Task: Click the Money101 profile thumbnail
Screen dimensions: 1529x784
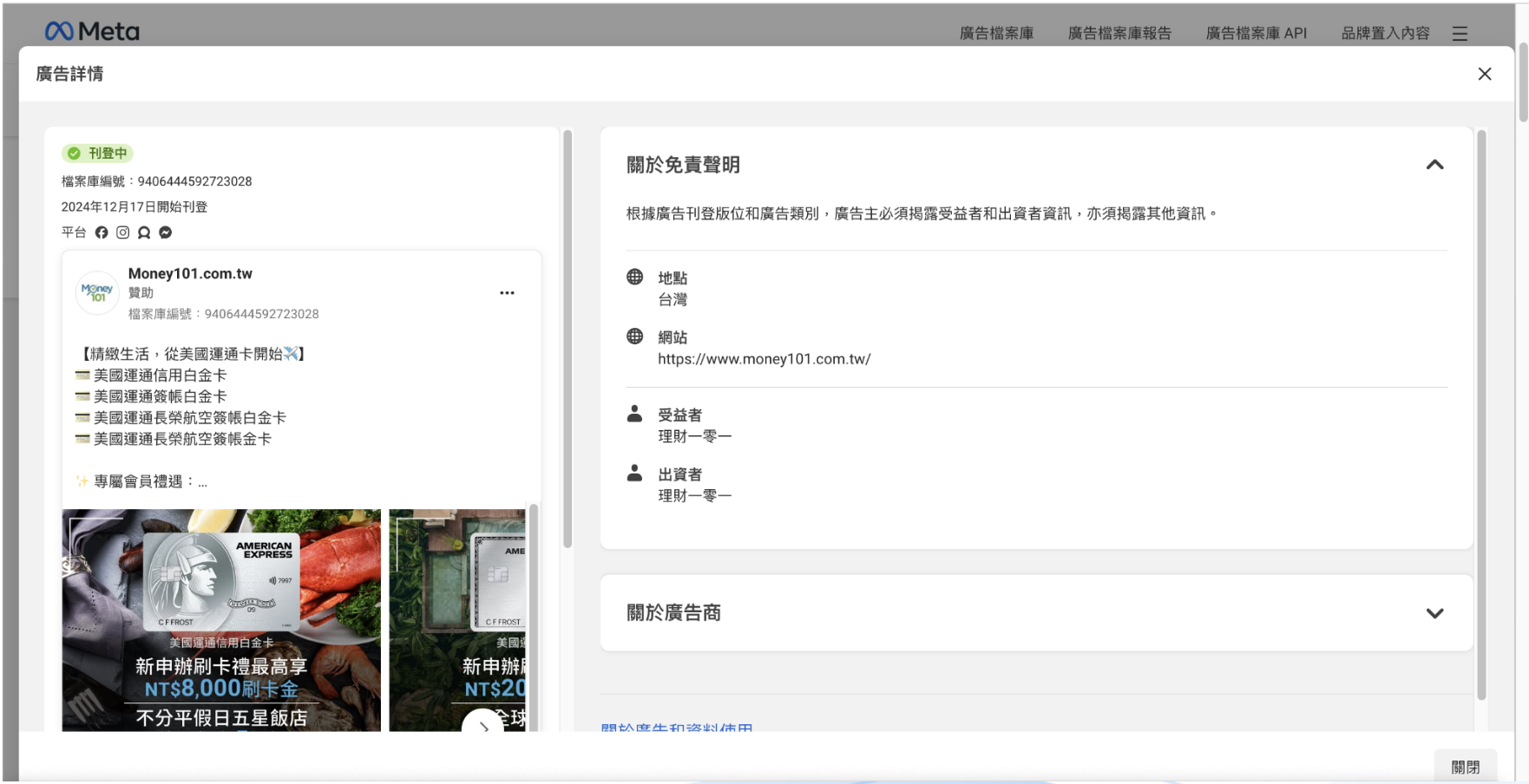Action: pyautogui.click(x=96, y=292)
